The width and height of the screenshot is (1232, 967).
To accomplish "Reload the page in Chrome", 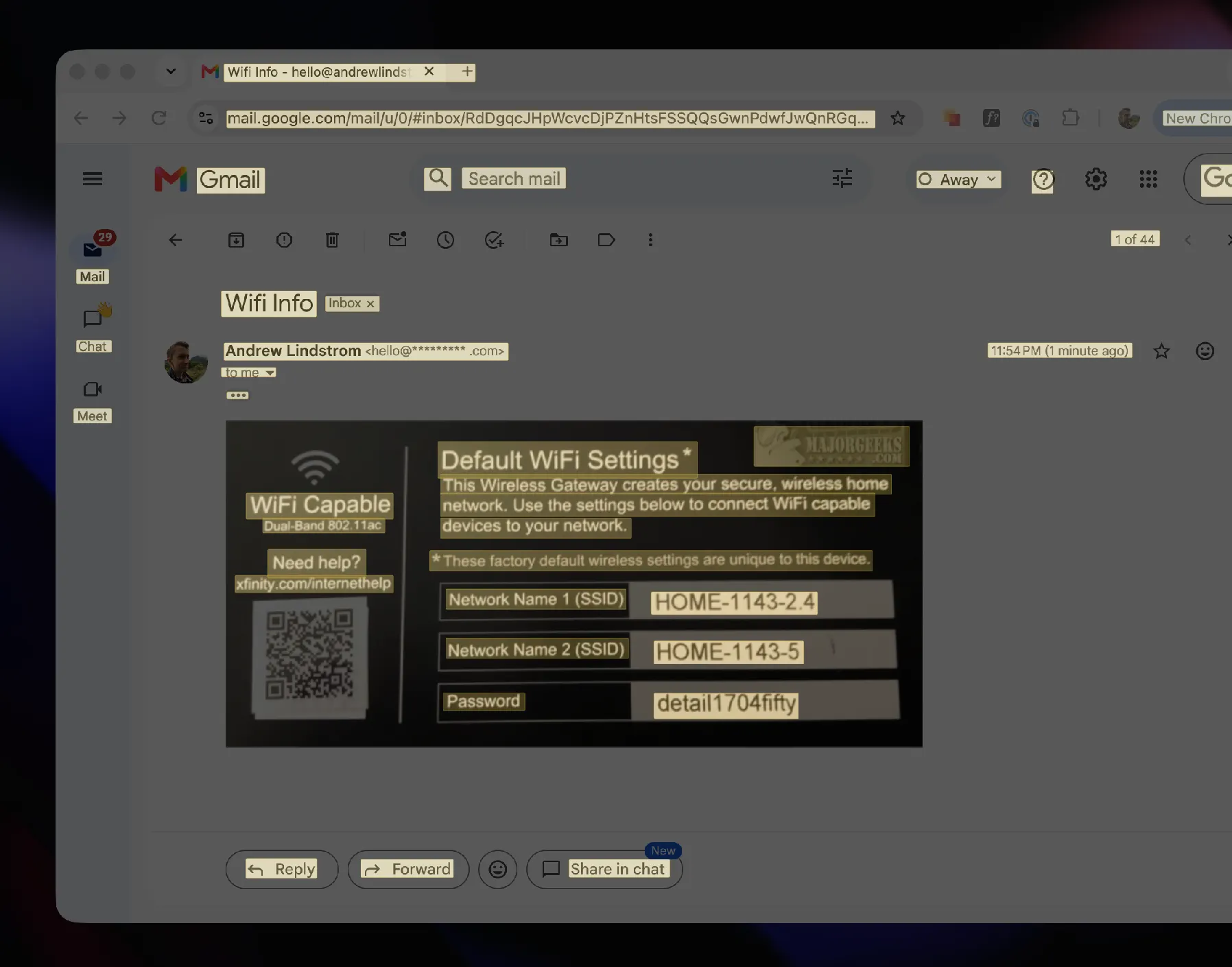I will tap(159, 118).
